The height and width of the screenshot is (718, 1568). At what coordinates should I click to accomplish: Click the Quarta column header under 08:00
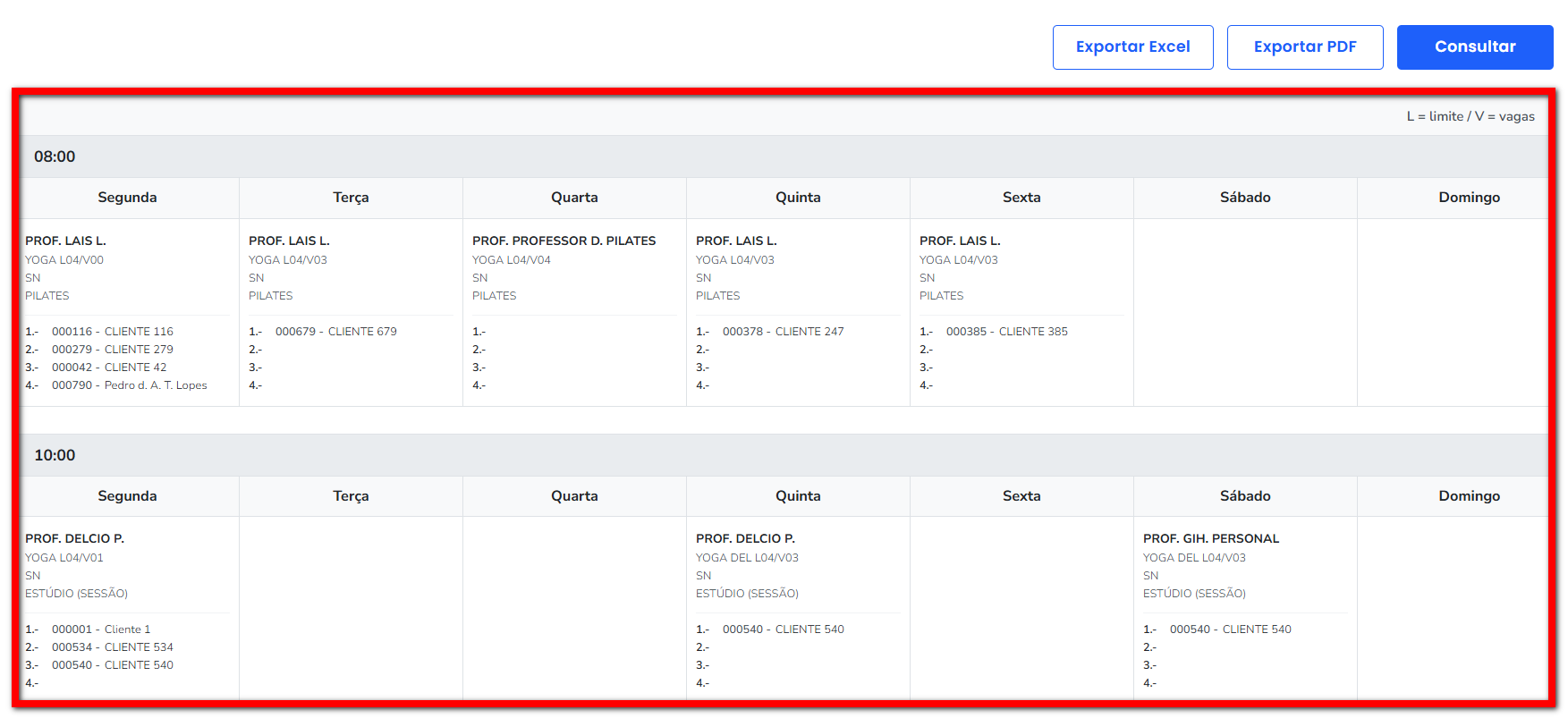pyautogui.click(x=574, y=198)
